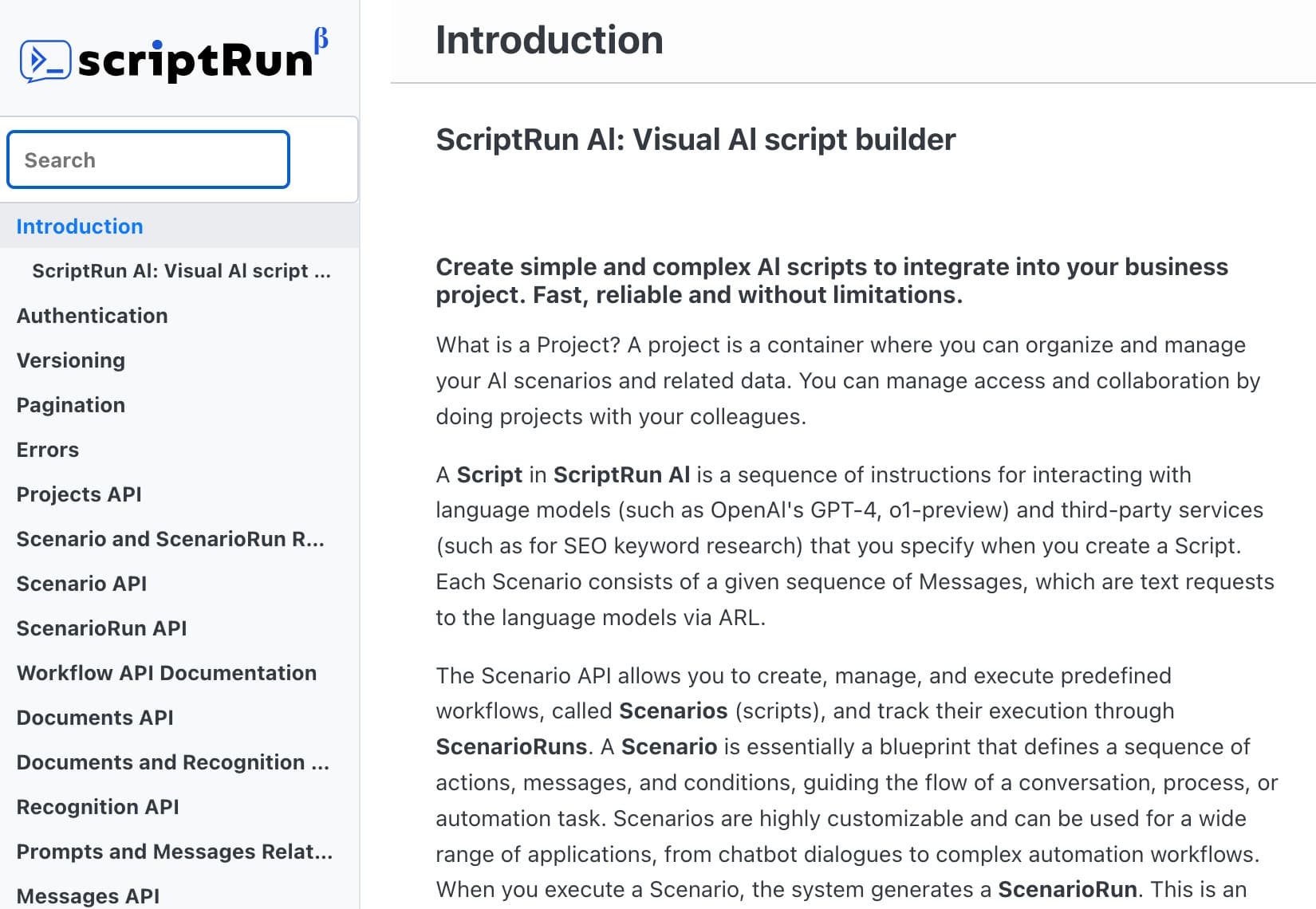Click the scriptRun logo icon

[45, 61]
